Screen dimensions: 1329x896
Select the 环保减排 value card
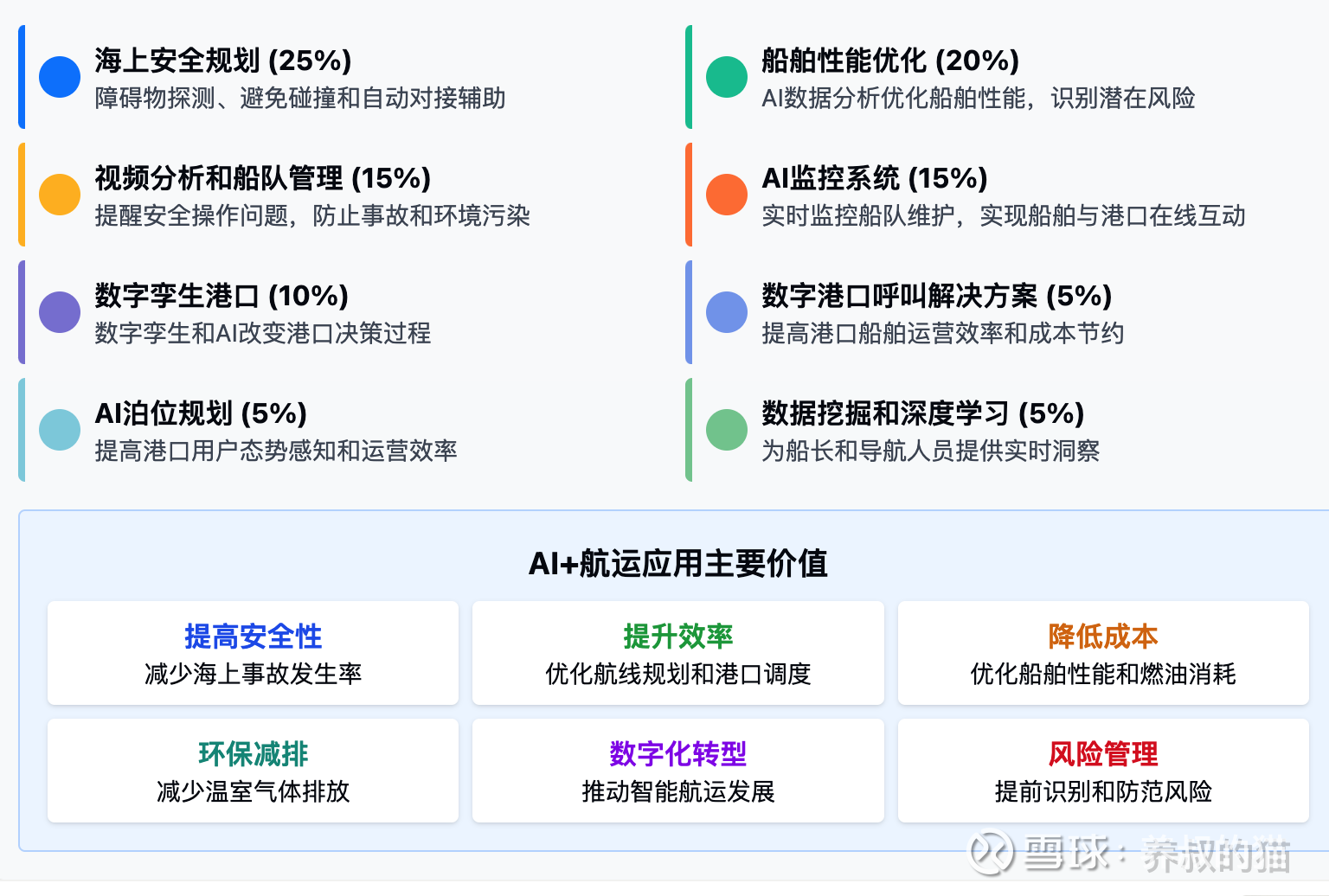(x=253, y=771)
